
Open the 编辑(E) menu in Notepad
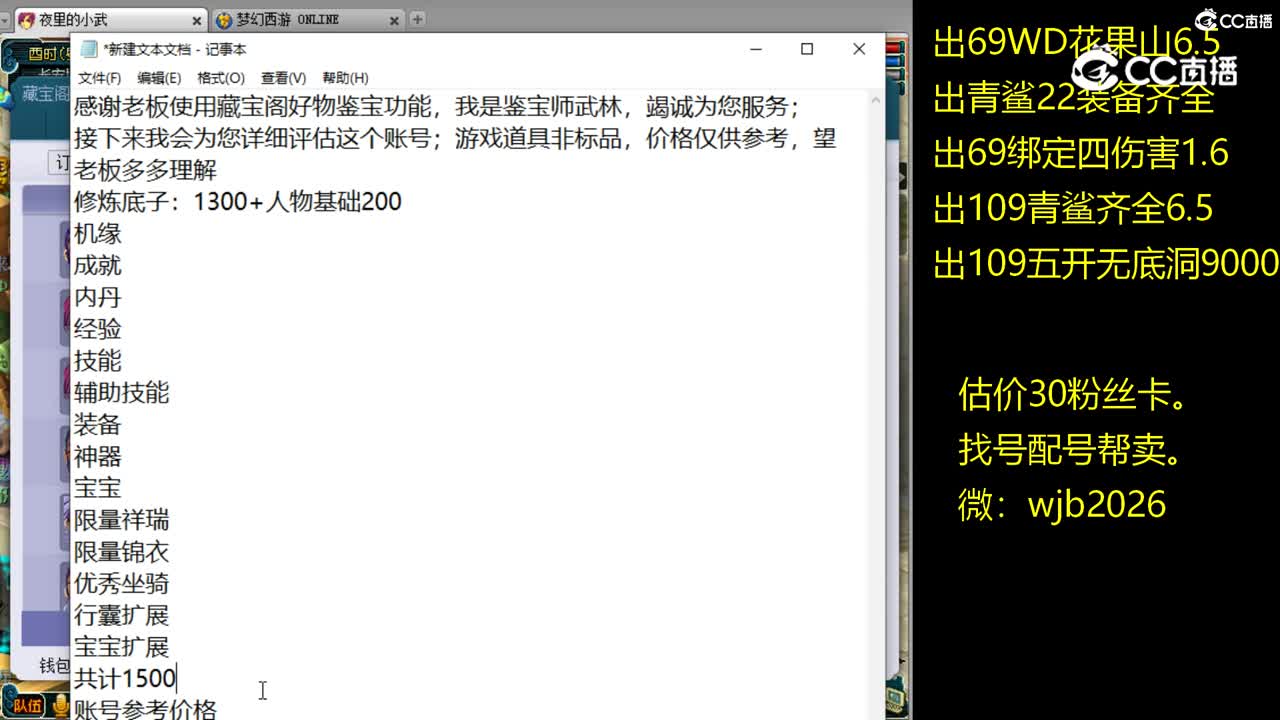pyautogui.click(x=159, y=78)
